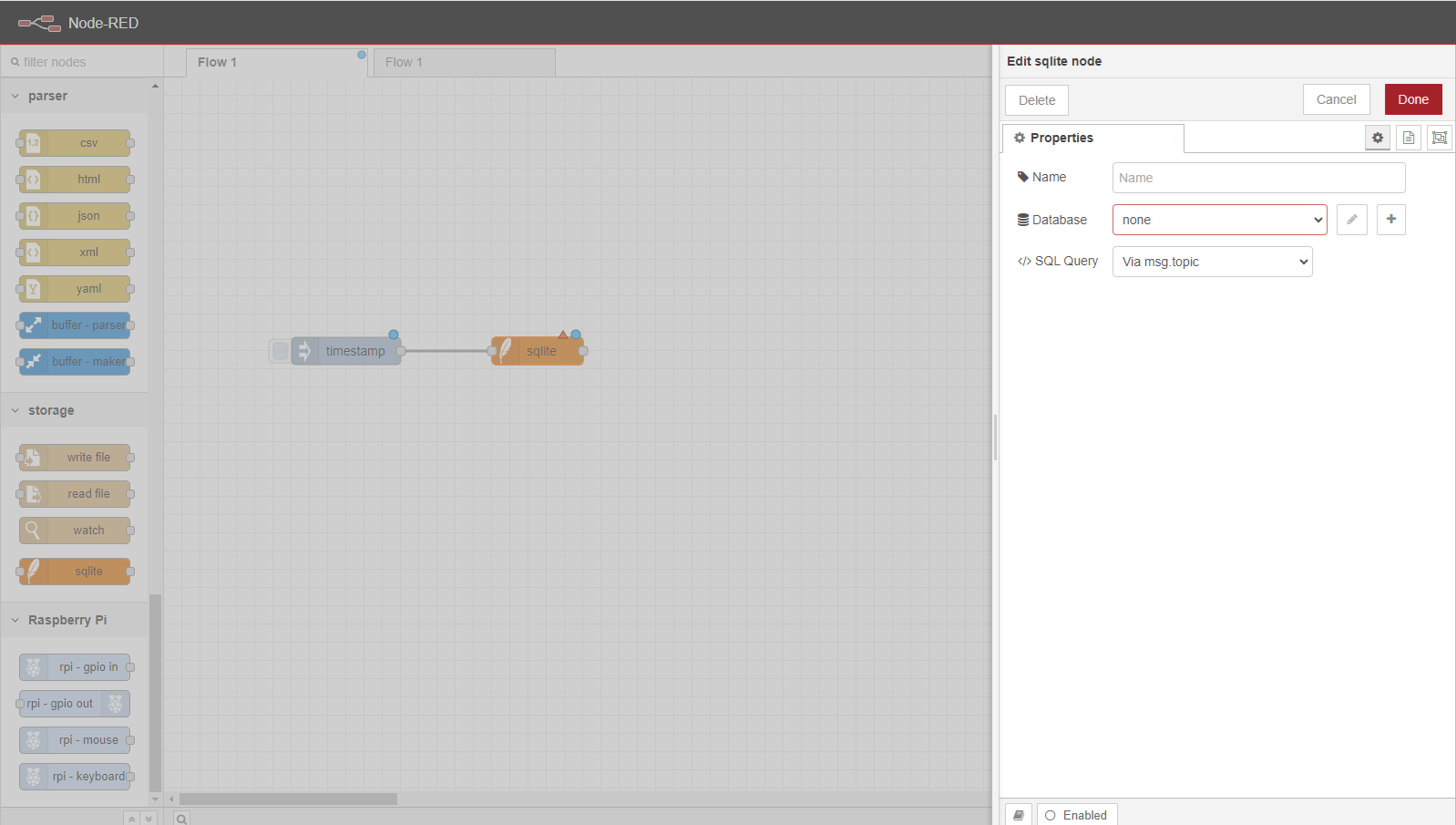Switch to the second Flow 1 tab

tap(464, 63)
